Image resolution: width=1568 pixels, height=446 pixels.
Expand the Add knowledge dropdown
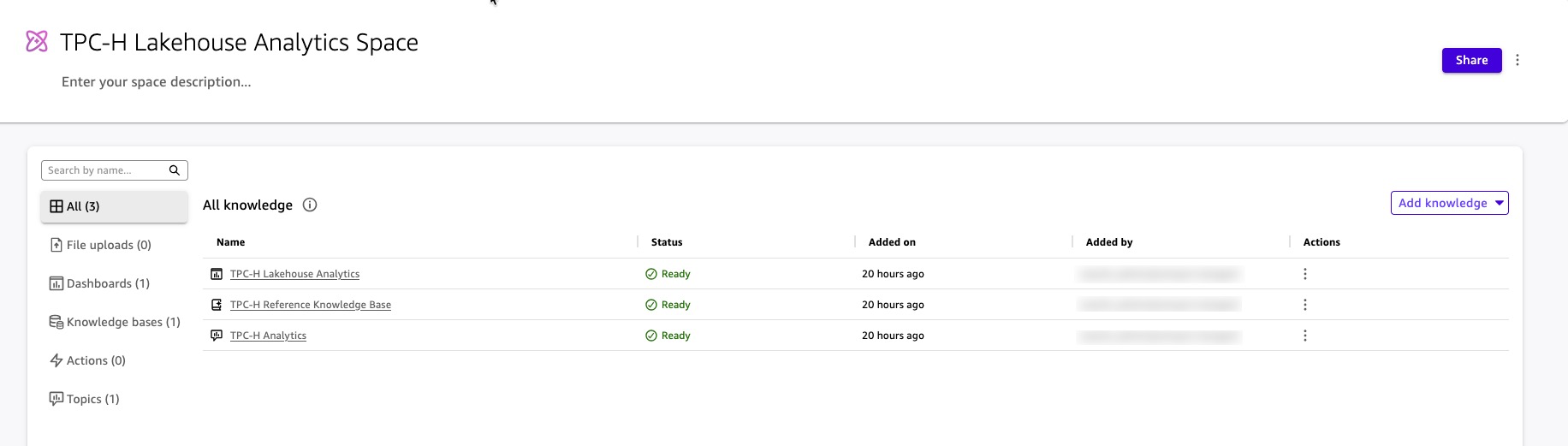click(x=1449, y=203)
